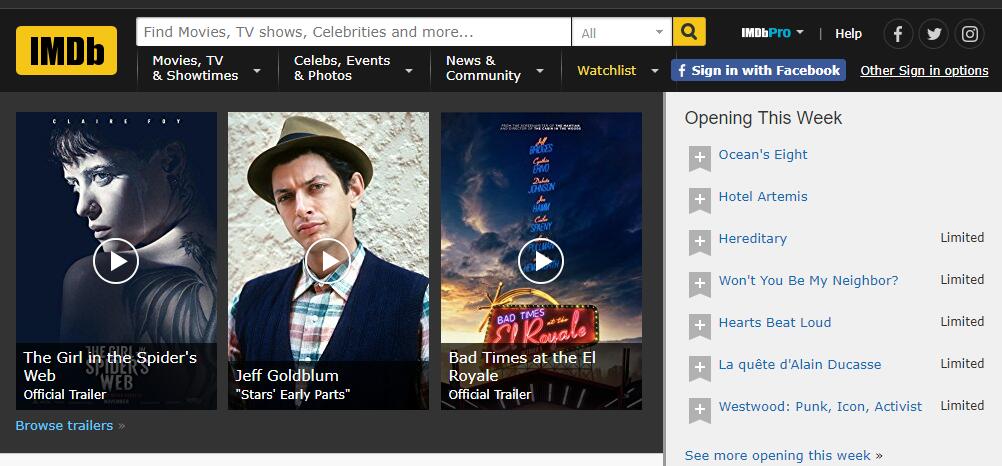Open Westwood: Punk, Icon, Activist link
1002x466 pixels.
tap(820, 407)
